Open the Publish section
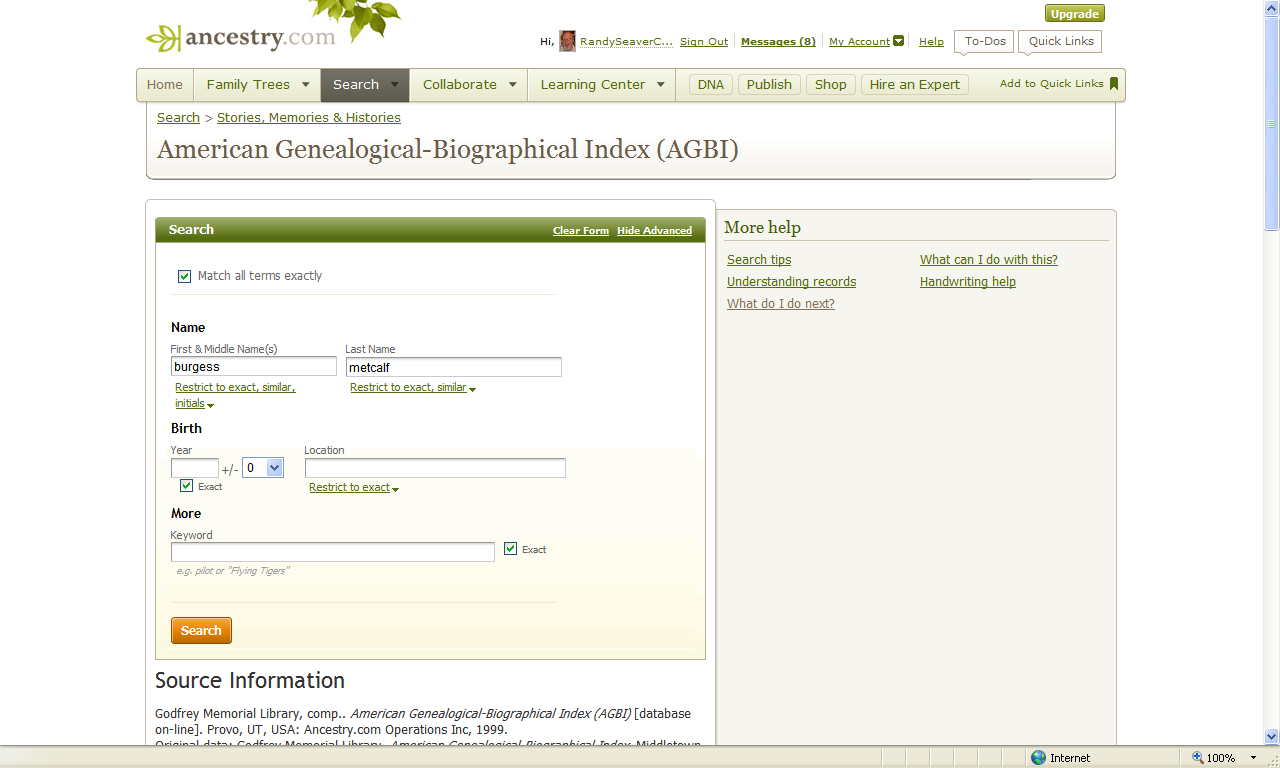This screenshot has width=1280, height=768. pos(769,85)
